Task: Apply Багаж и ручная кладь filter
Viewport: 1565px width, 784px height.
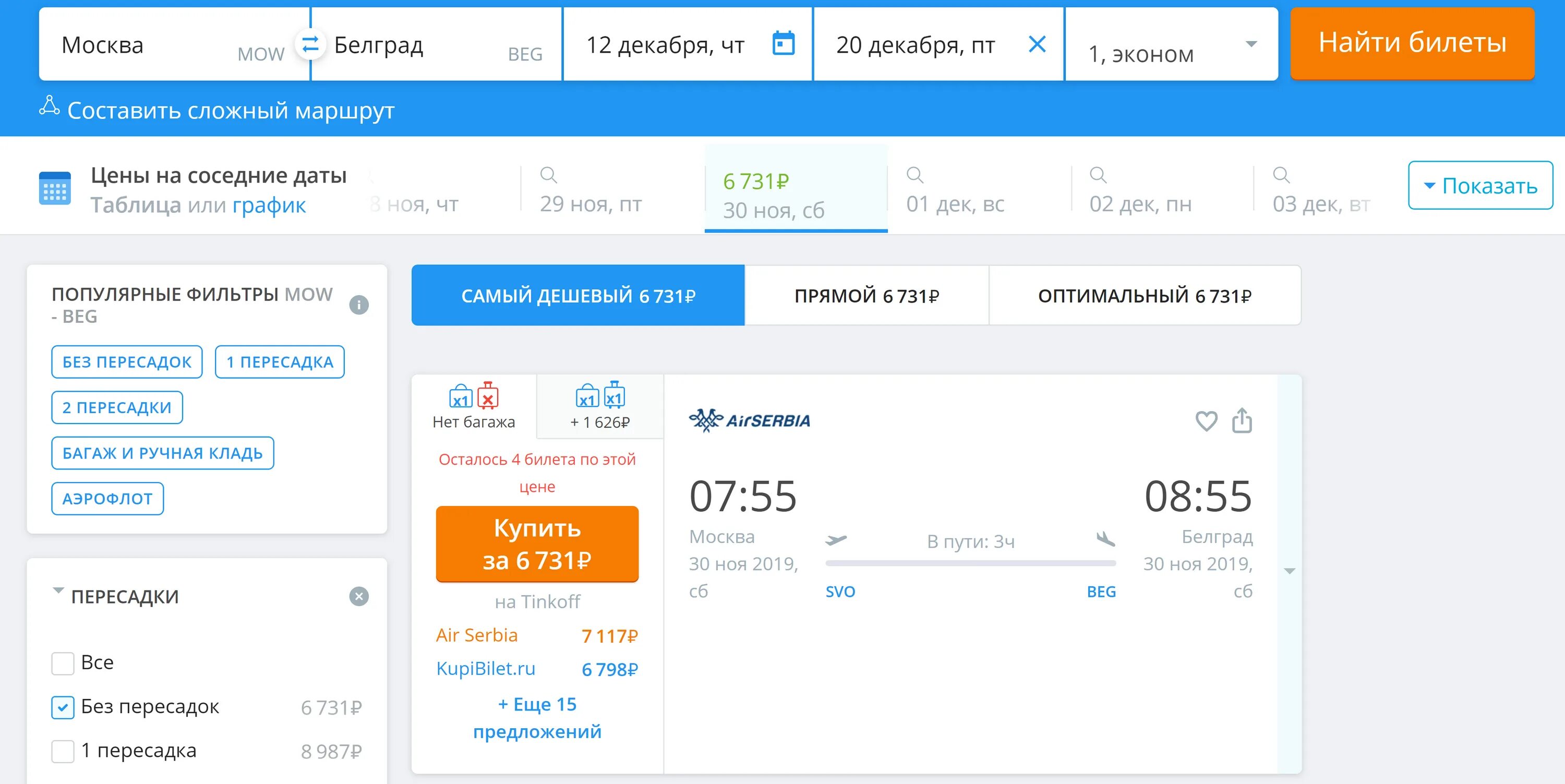Action: tap(162, 453)
